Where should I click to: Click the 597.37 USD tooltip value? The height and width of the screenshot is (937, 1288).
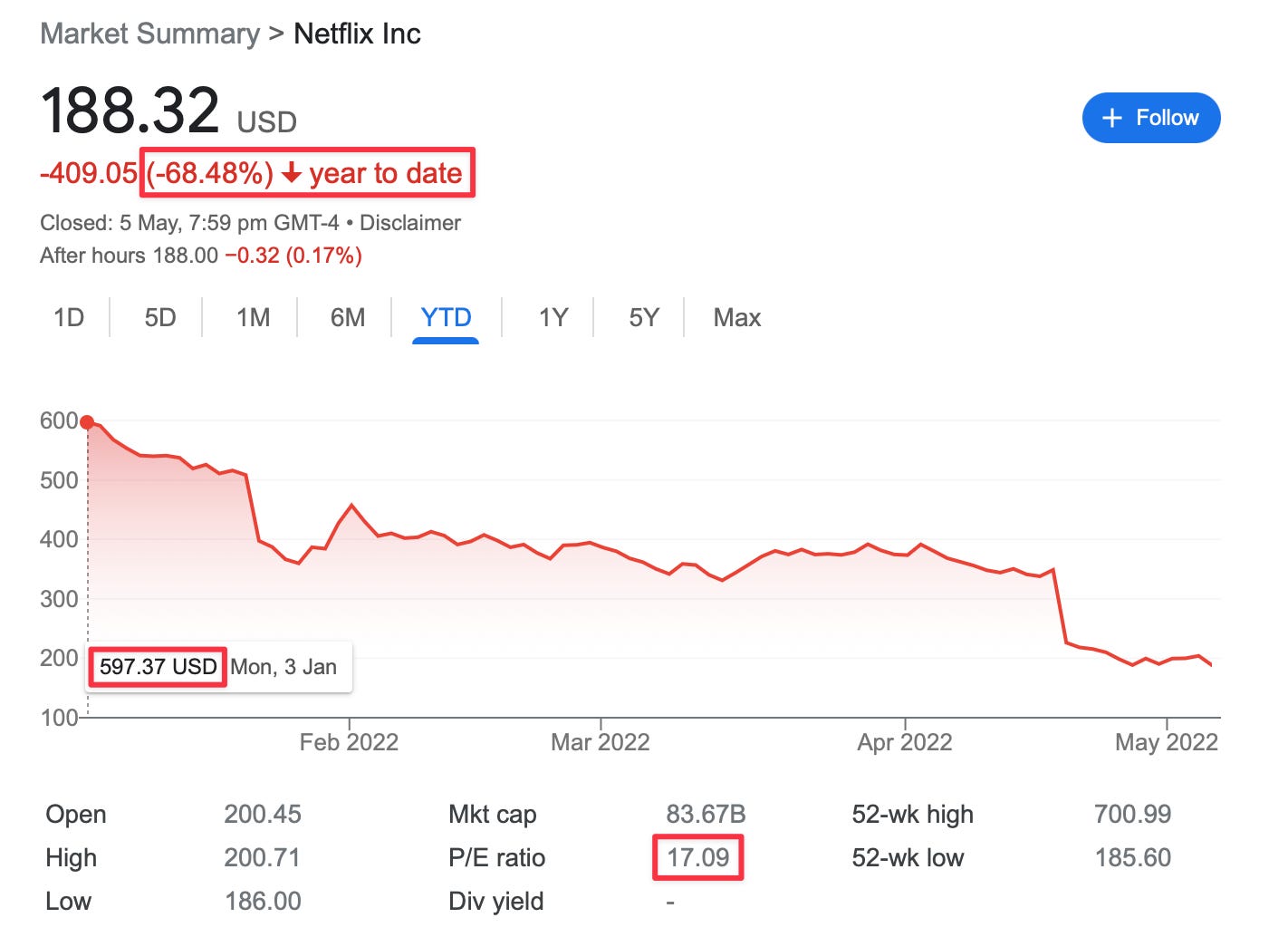159,667
